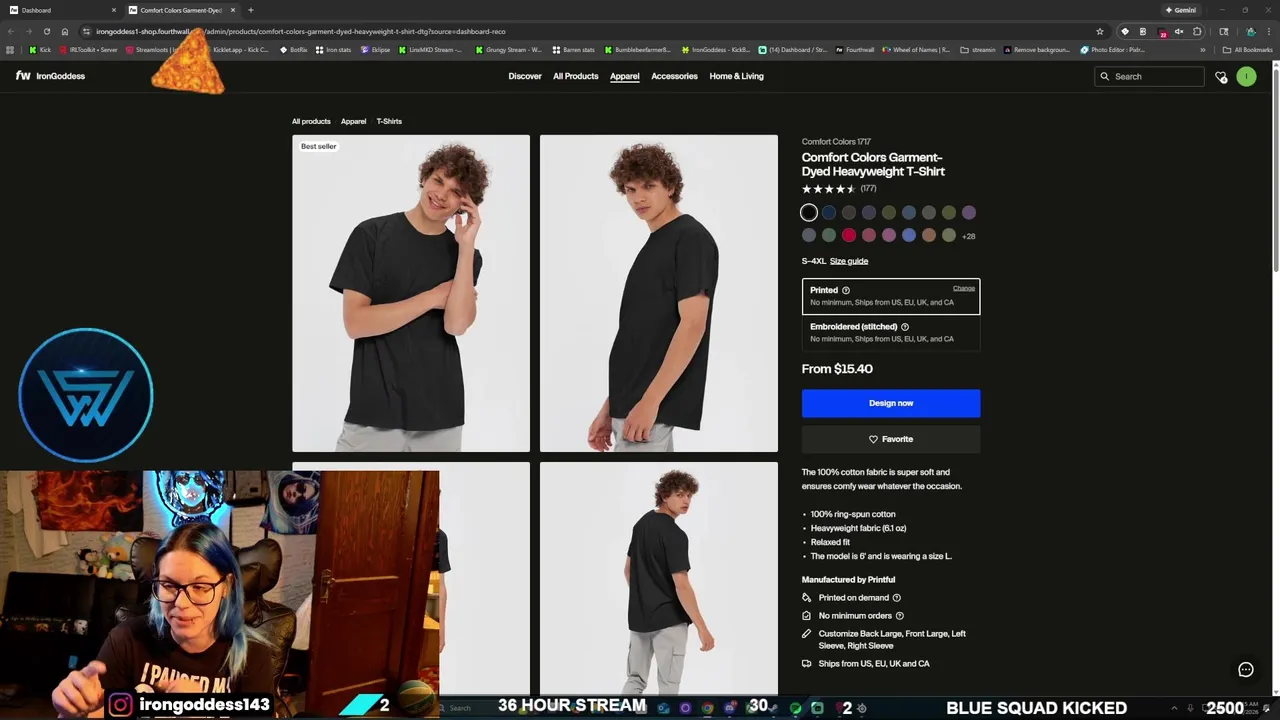This screenshot has height=720, width=1280.
Task: Select the bright blue swatch in second row
Action: (x=909, y=236)
